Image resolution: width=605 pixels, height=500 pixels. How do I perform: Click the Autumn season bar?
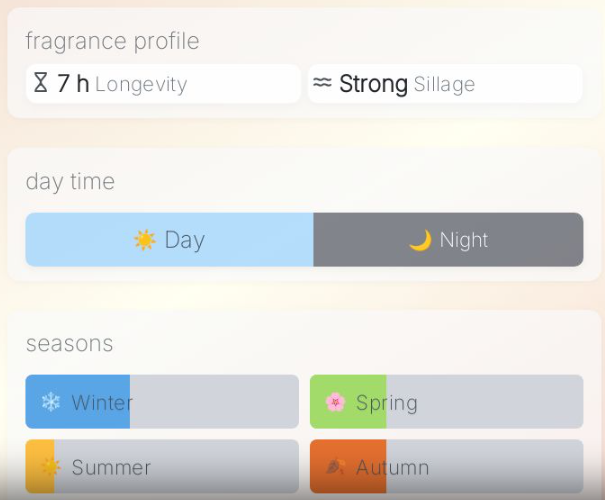click(446, 466)
